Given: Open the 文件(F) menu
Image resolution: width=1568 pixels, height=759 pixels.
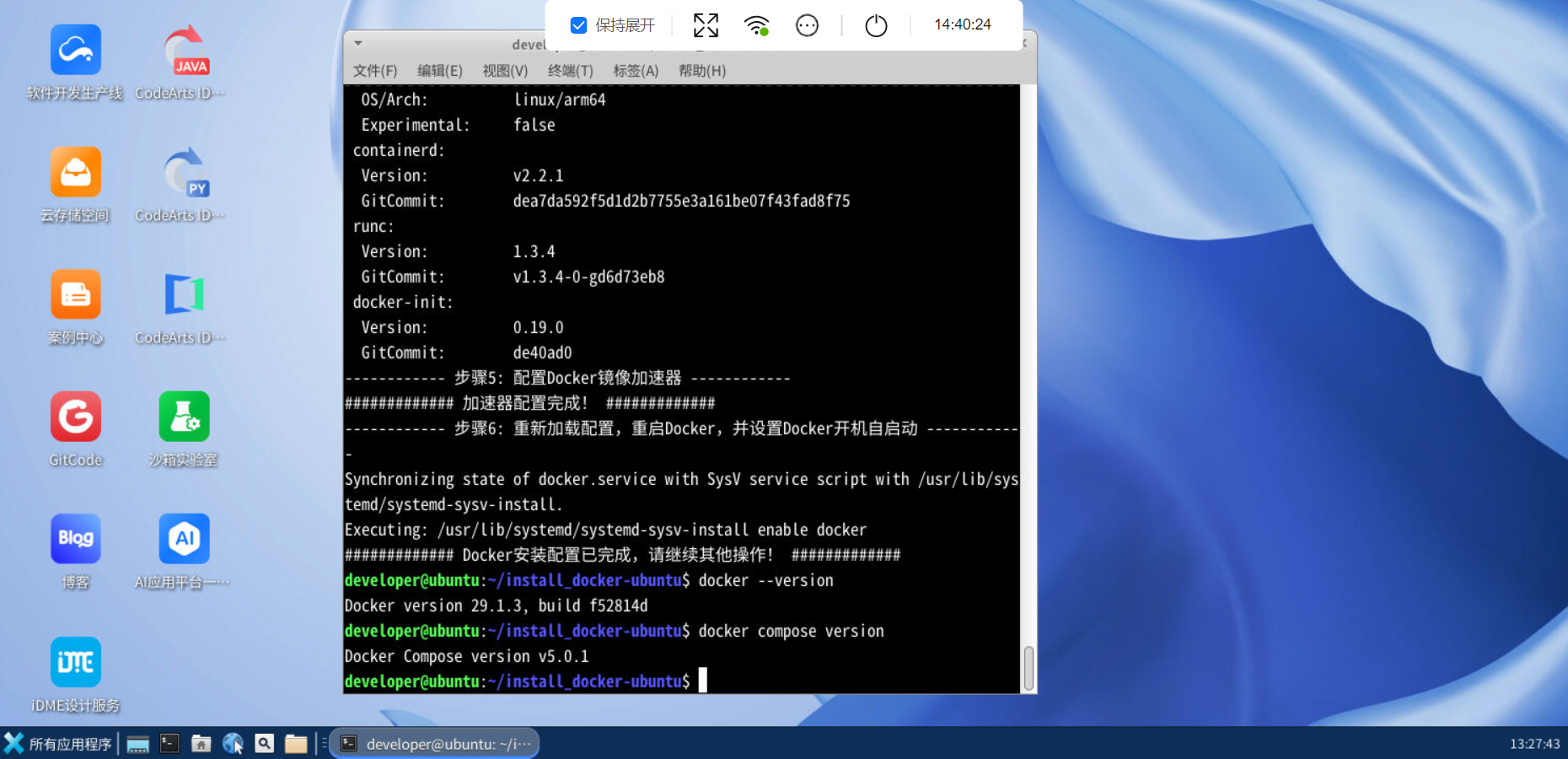Looking at the screenshot, I should tap(375, 71).
